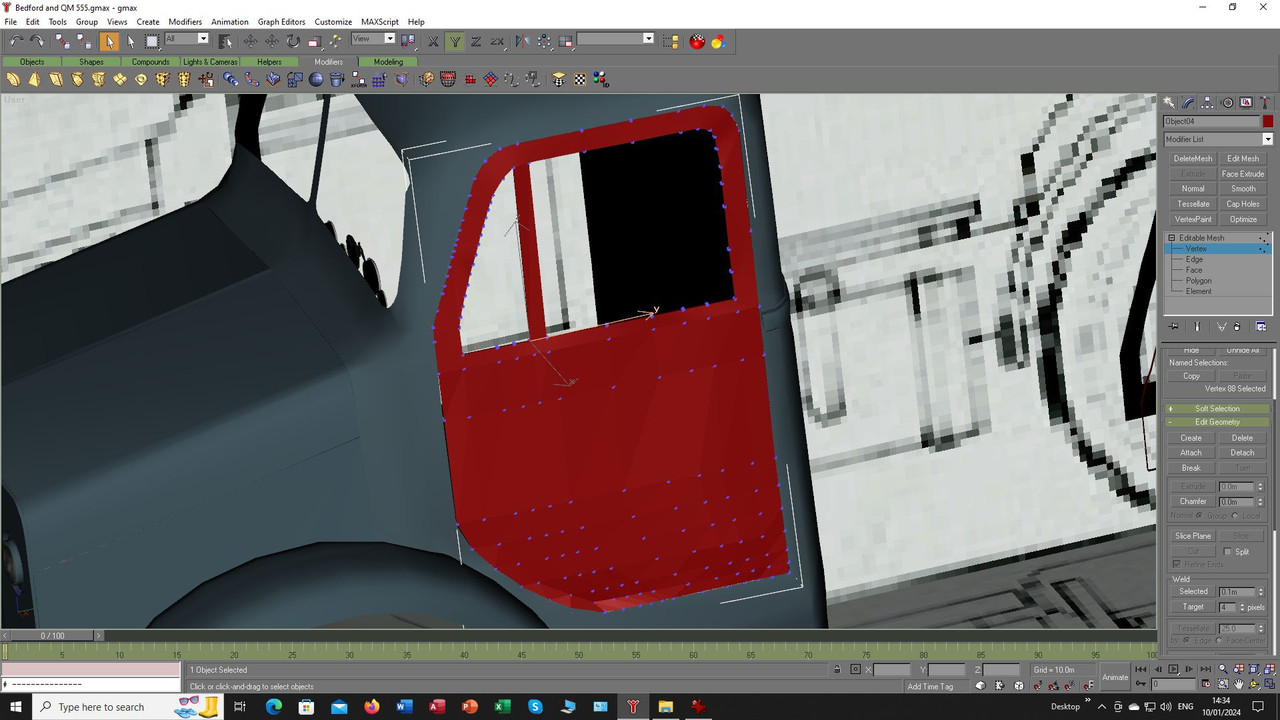Toggle the selection lock padlock icon
The height and width of the screenshot is (720, 1280).
(838, 670)
